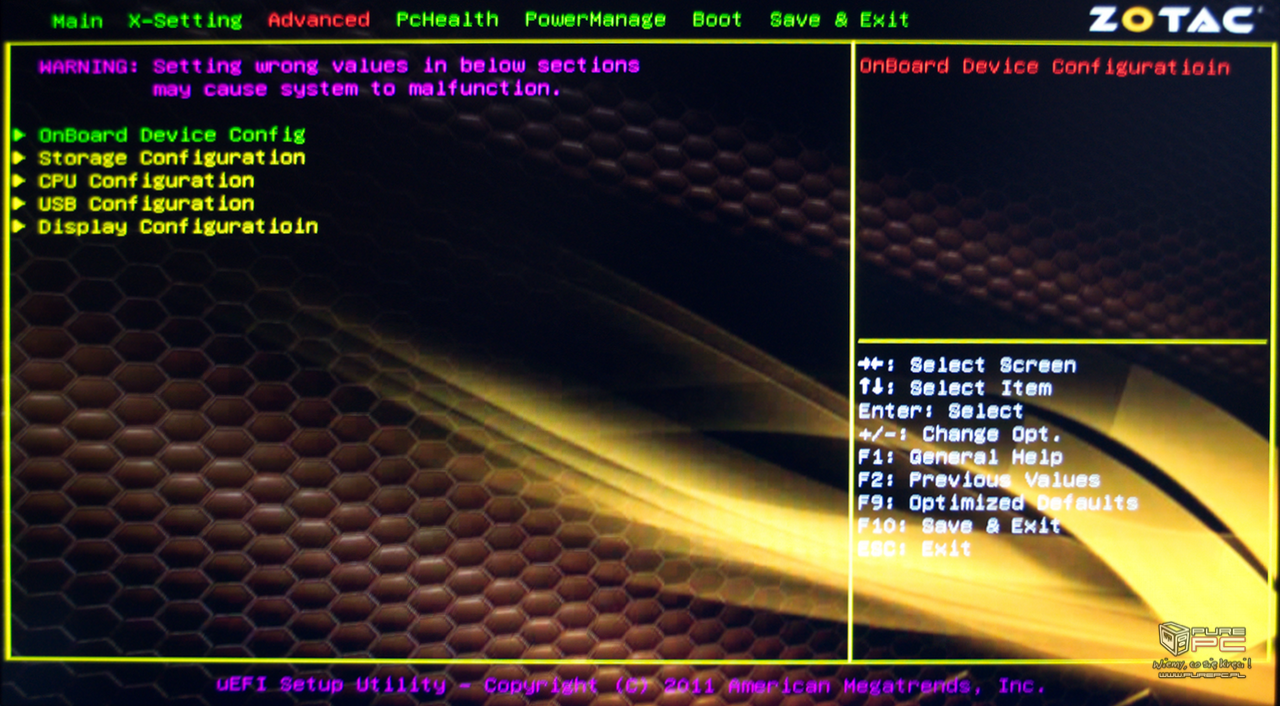Click the triangle beside CPU Configuration

point(20,181)
